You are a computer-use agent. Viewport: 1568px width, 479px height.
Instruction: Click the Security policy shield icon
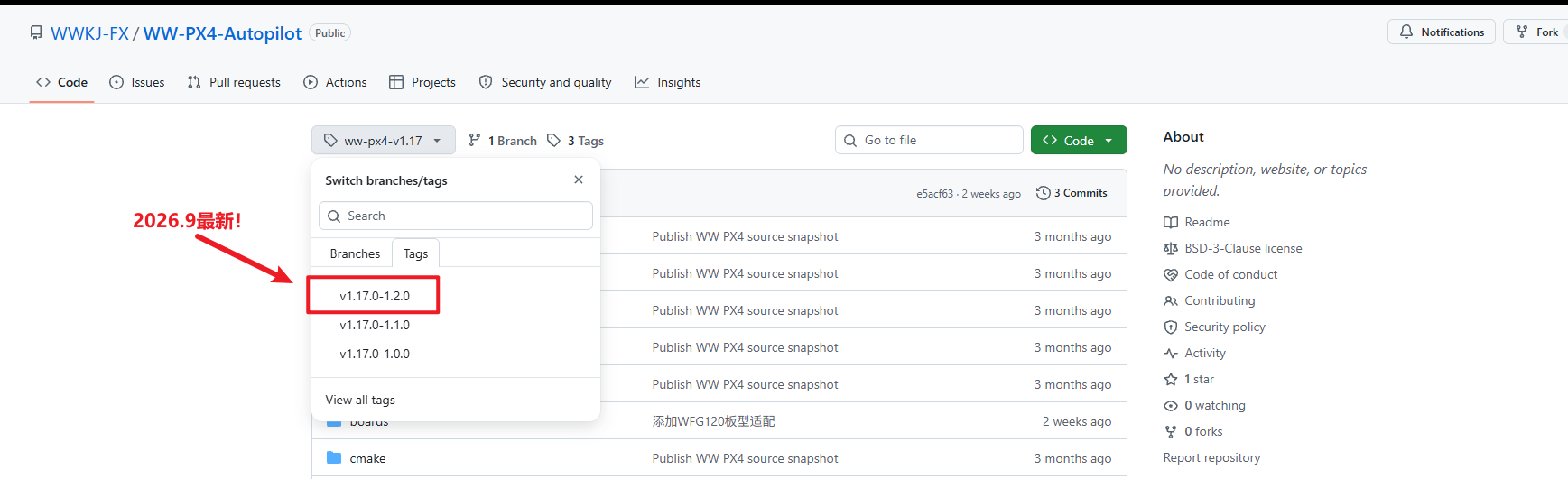[x=1171, y=327]
